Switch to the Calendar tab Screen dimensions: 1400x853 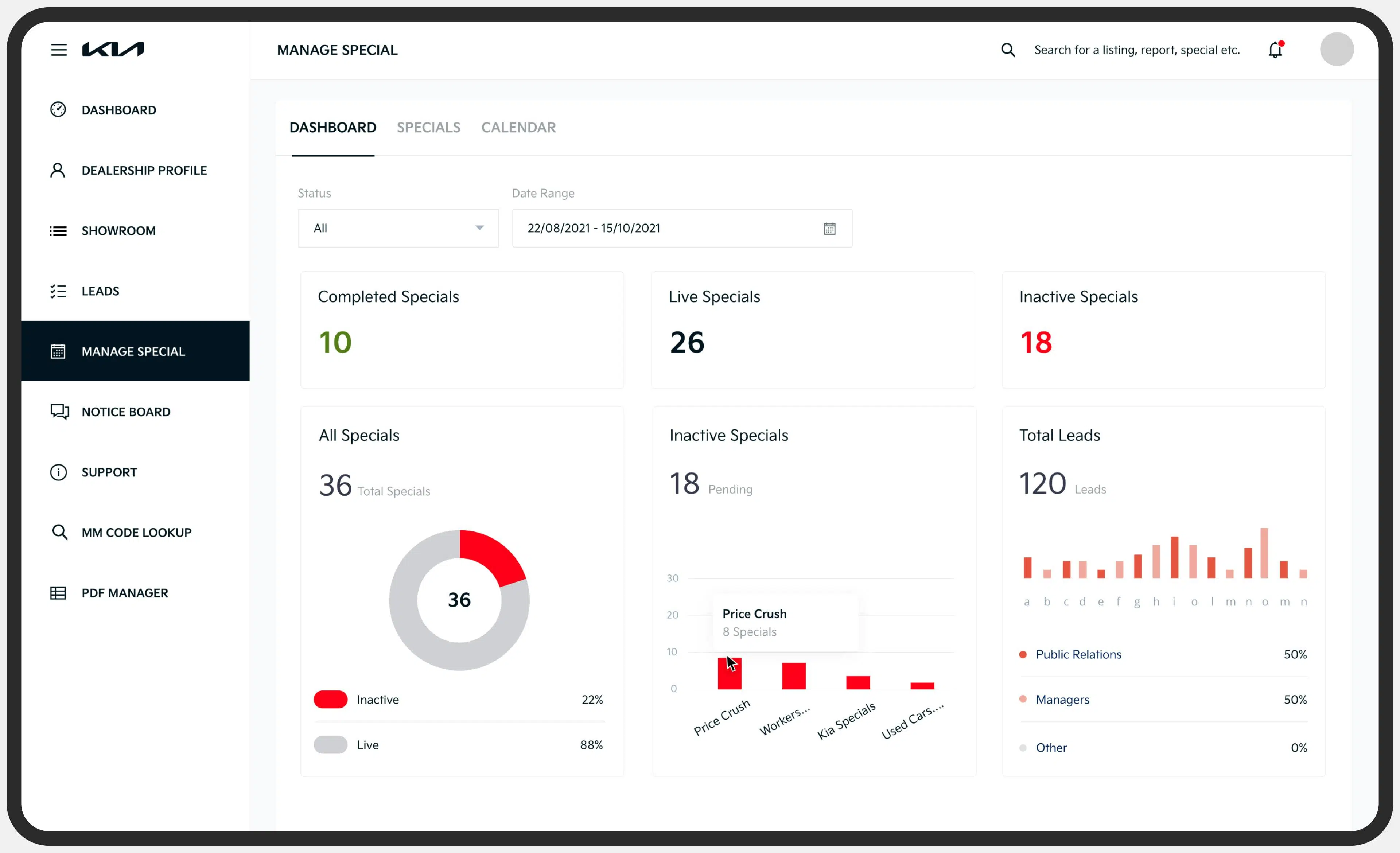click(x=518, y=127)
